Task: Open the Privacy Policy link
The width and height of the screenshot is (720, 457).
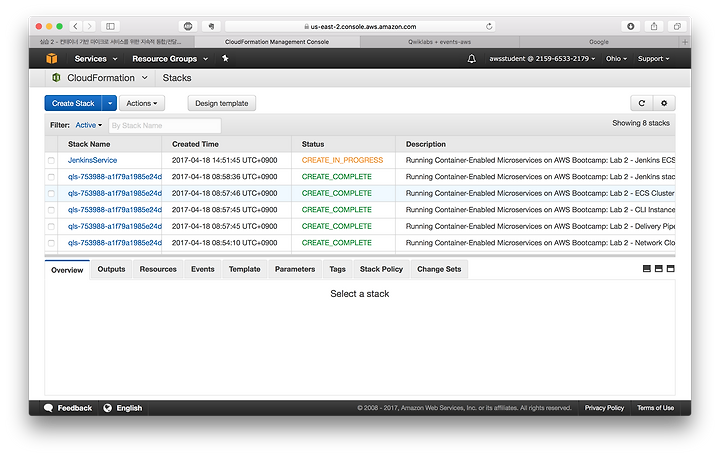Action: pyautogui.click(x=604, y=408)
